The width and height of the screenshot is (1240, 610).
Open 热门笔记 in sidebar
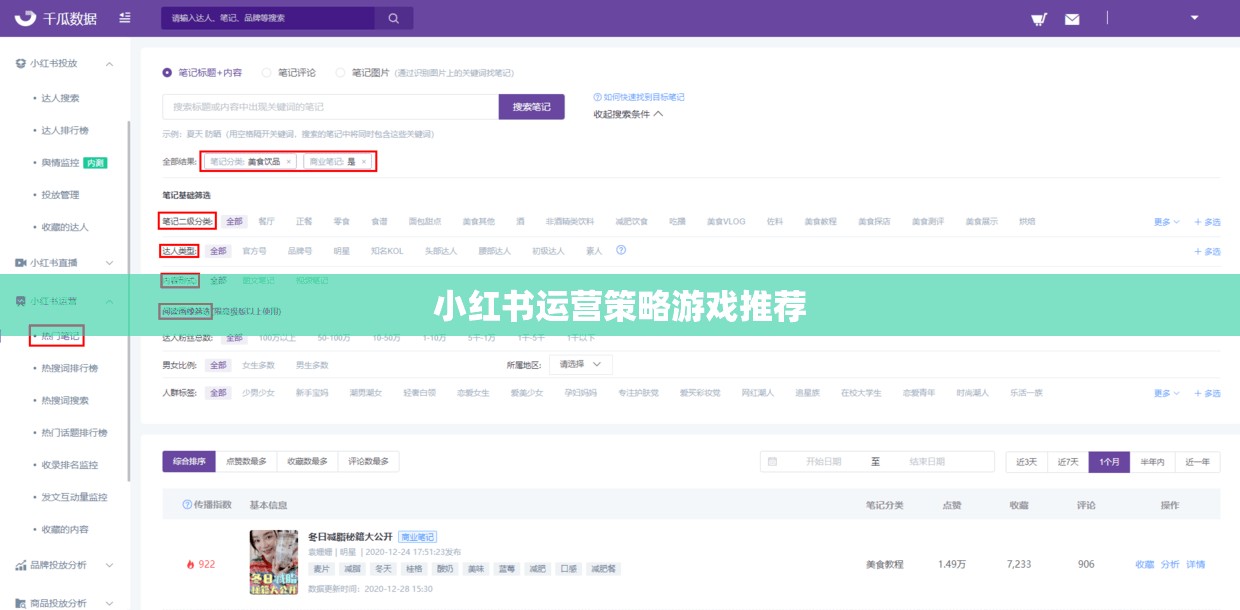point(60,336)
